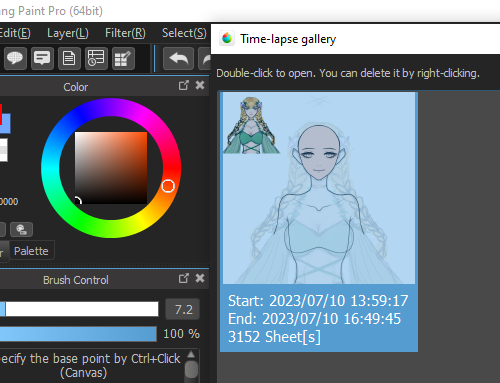Open the Filter(R) menu
Screen dimensions: 500x383
click(125, 33)
